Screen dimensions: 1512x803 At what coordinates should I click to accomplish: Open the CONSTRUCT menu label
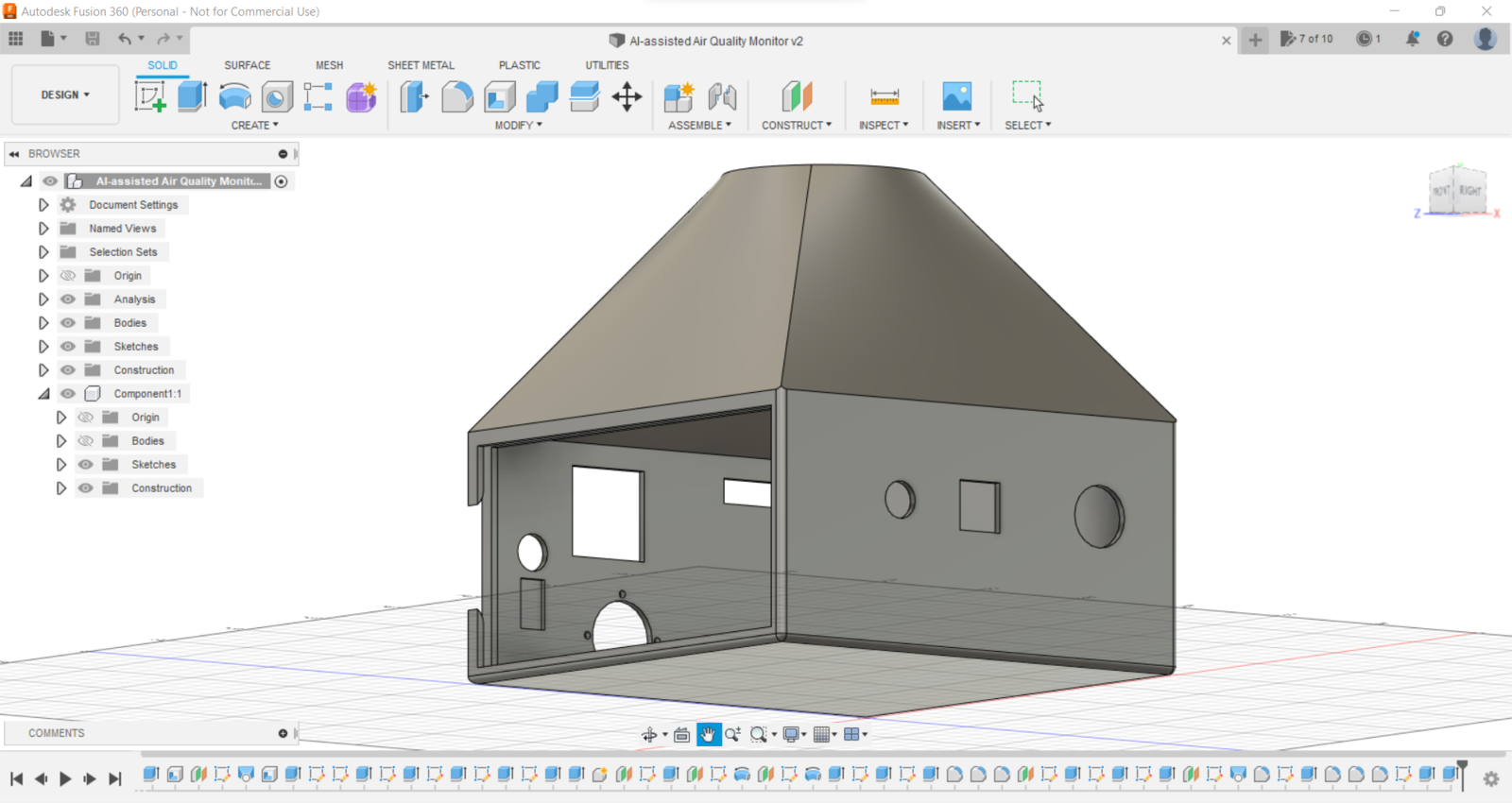point(796,125)
